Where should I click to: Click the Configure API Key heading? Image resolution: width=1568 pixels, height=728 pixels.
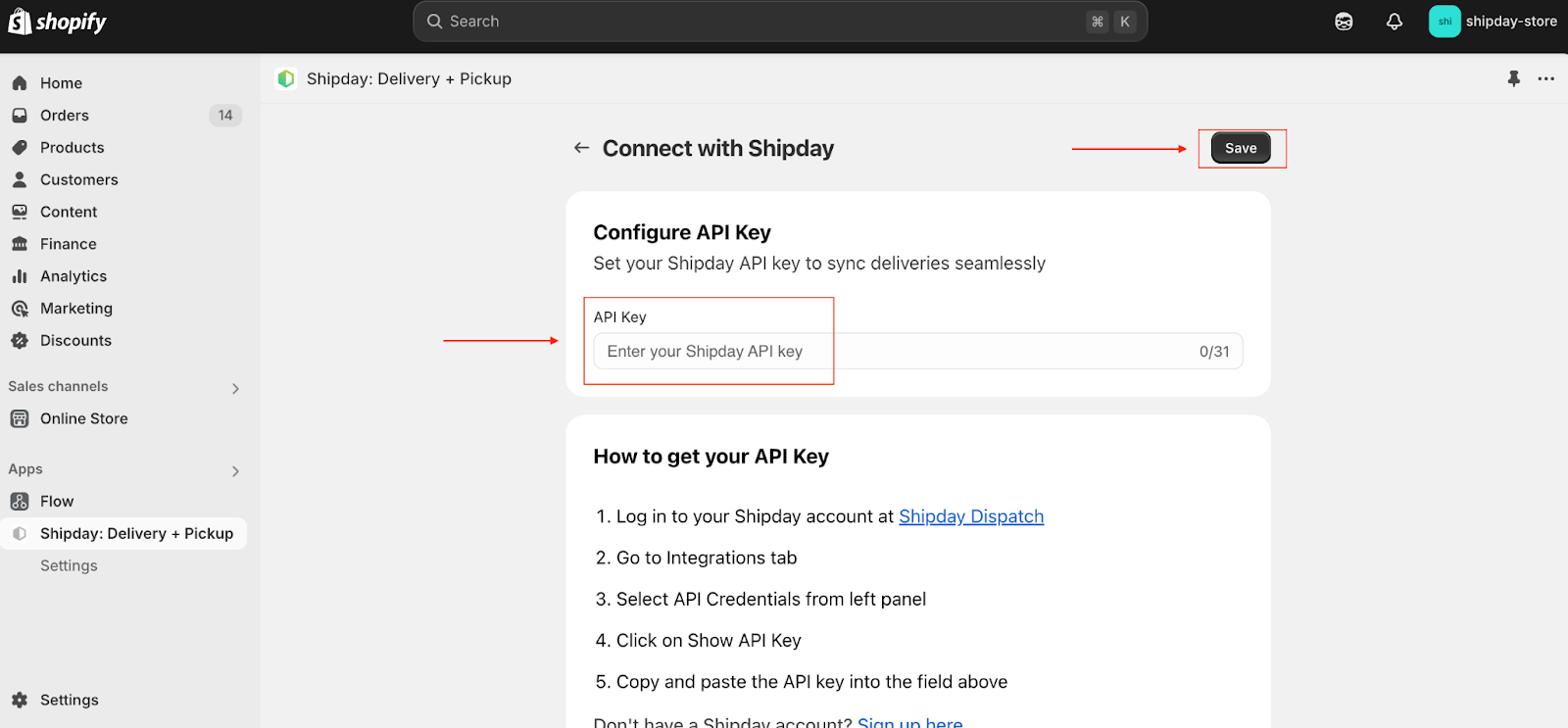coord(682,232)
